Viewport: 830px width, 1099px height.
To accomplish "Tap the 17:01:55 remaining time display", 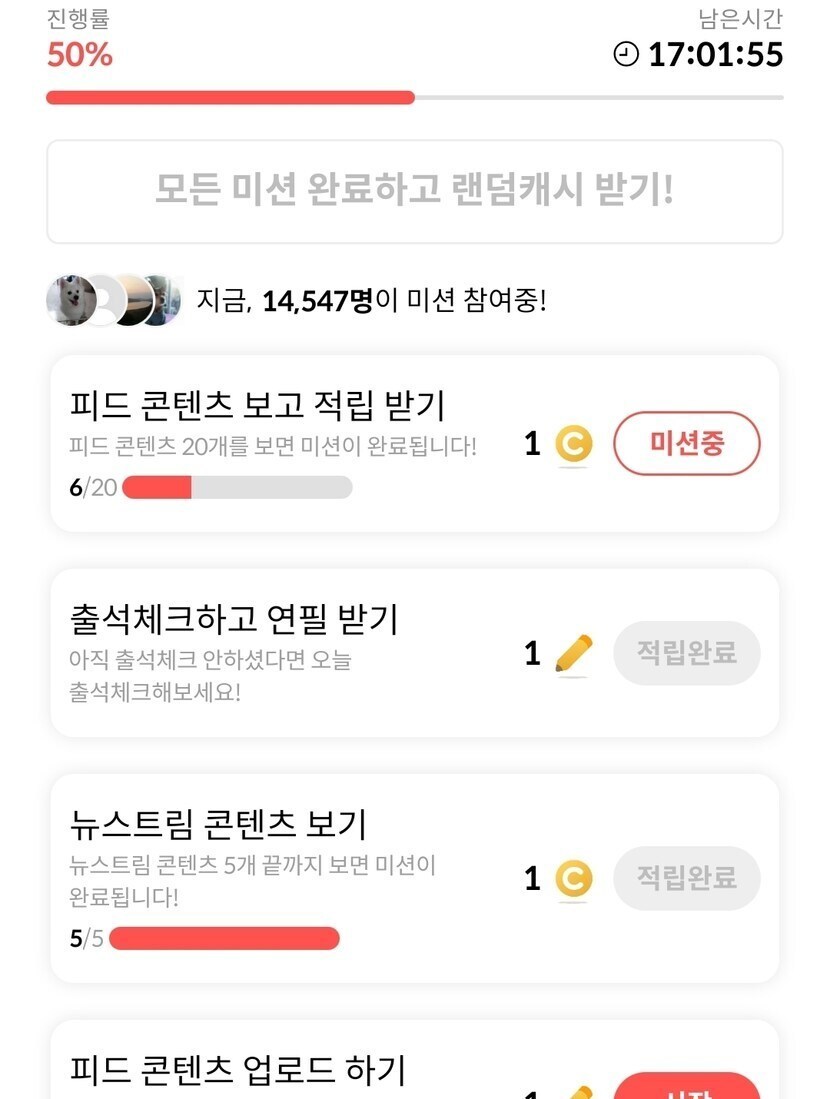I will click(x=715, y=54).
